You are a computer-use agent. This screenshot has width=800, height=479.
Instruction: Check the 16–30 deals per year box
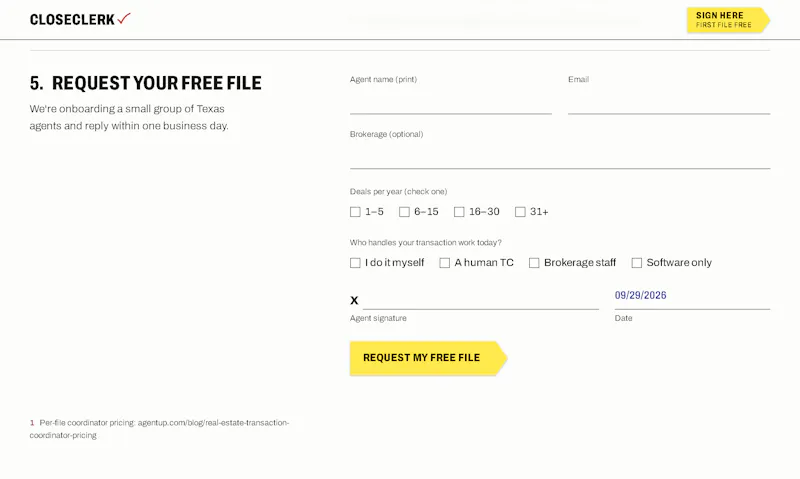click(459, 212)
